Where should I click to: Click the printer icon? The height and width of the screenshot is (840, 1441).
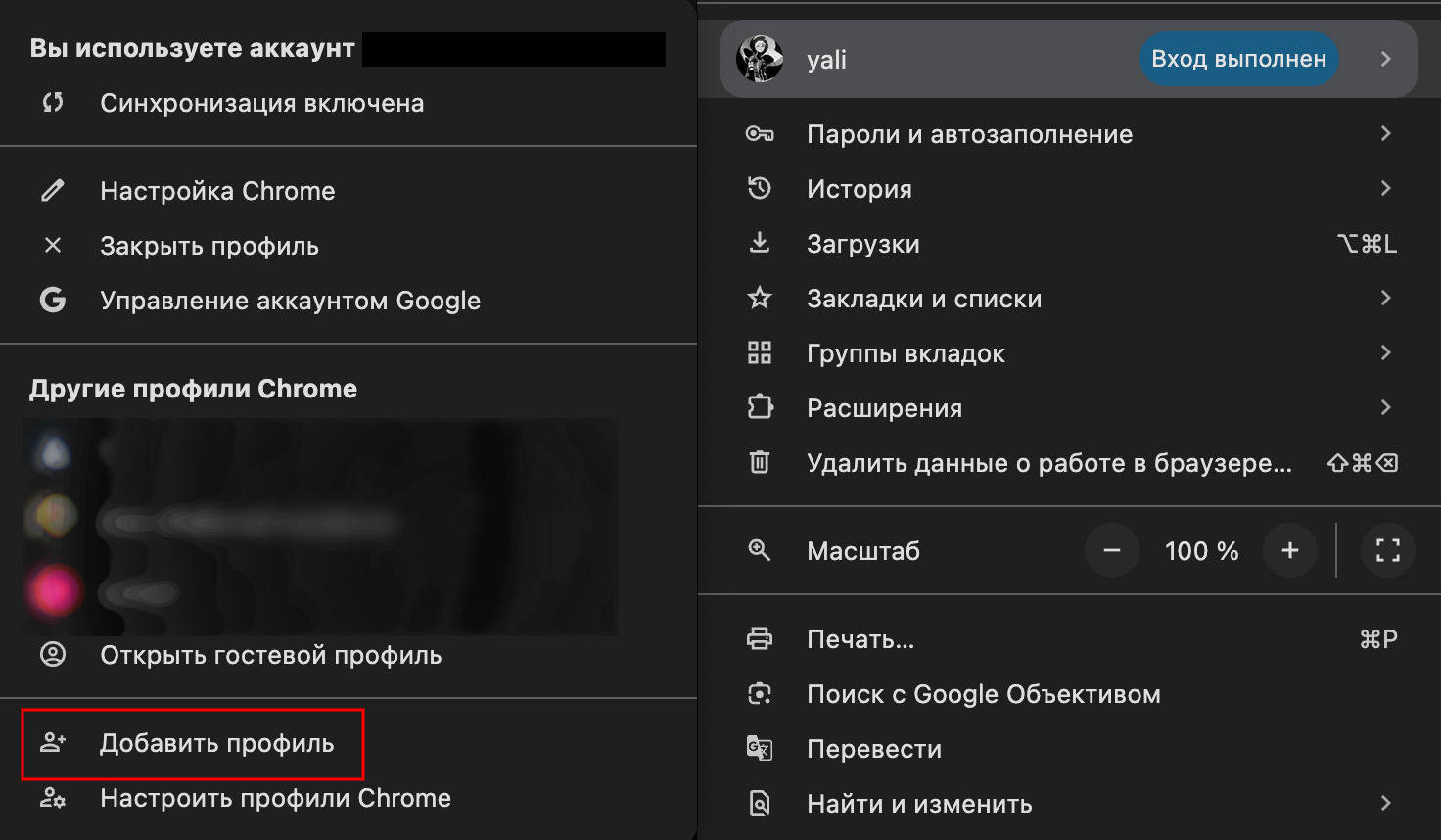760,639
